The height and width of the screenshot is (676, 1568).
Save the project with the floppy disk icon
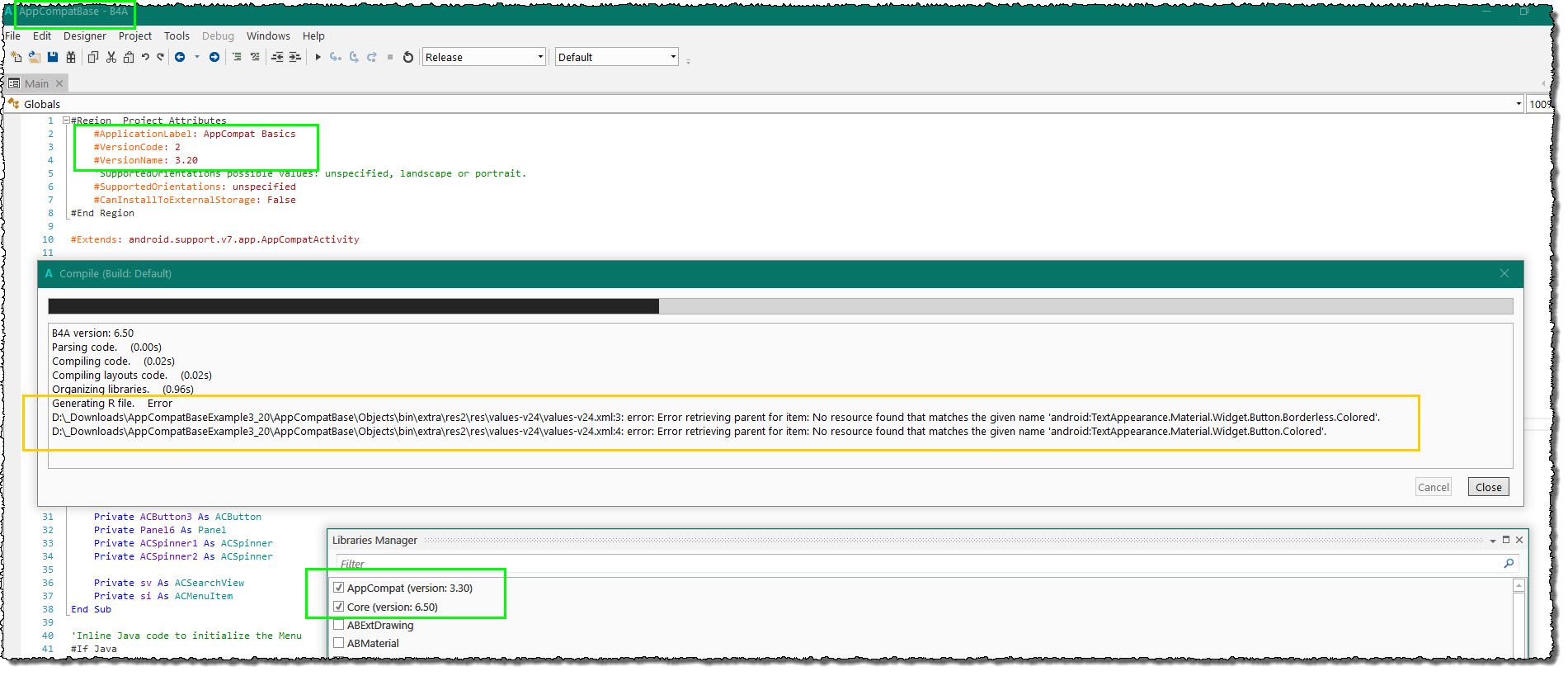pos(53,57)
